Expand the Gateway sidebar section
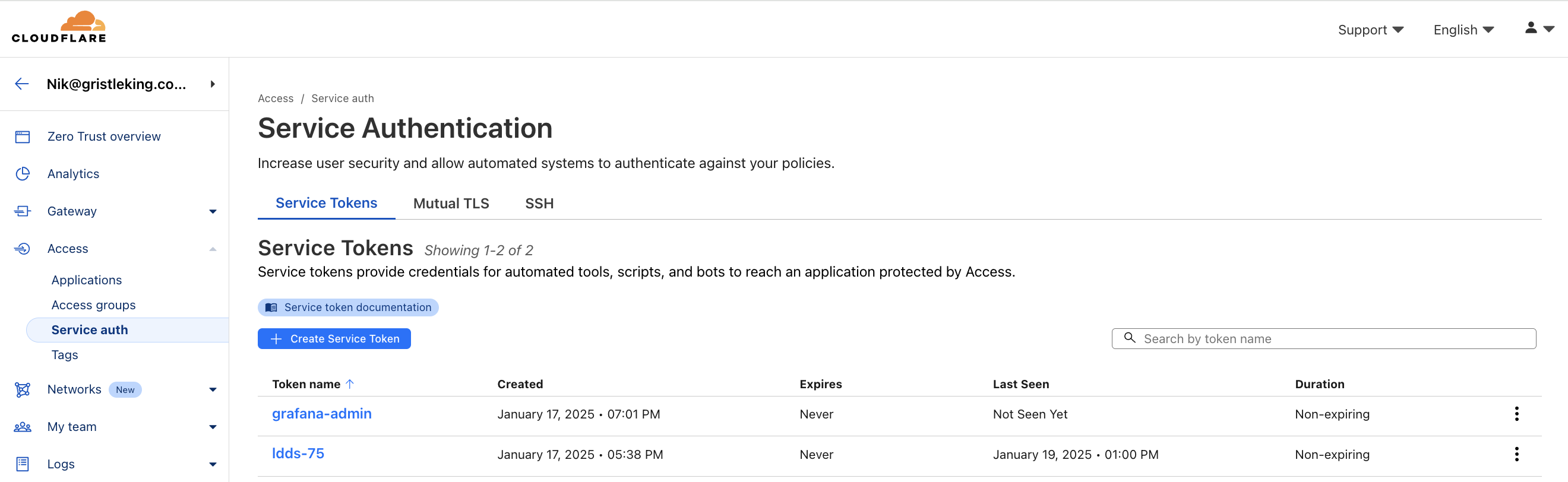This screenshot has width=1568, height=482. click(x=213, y=212)
